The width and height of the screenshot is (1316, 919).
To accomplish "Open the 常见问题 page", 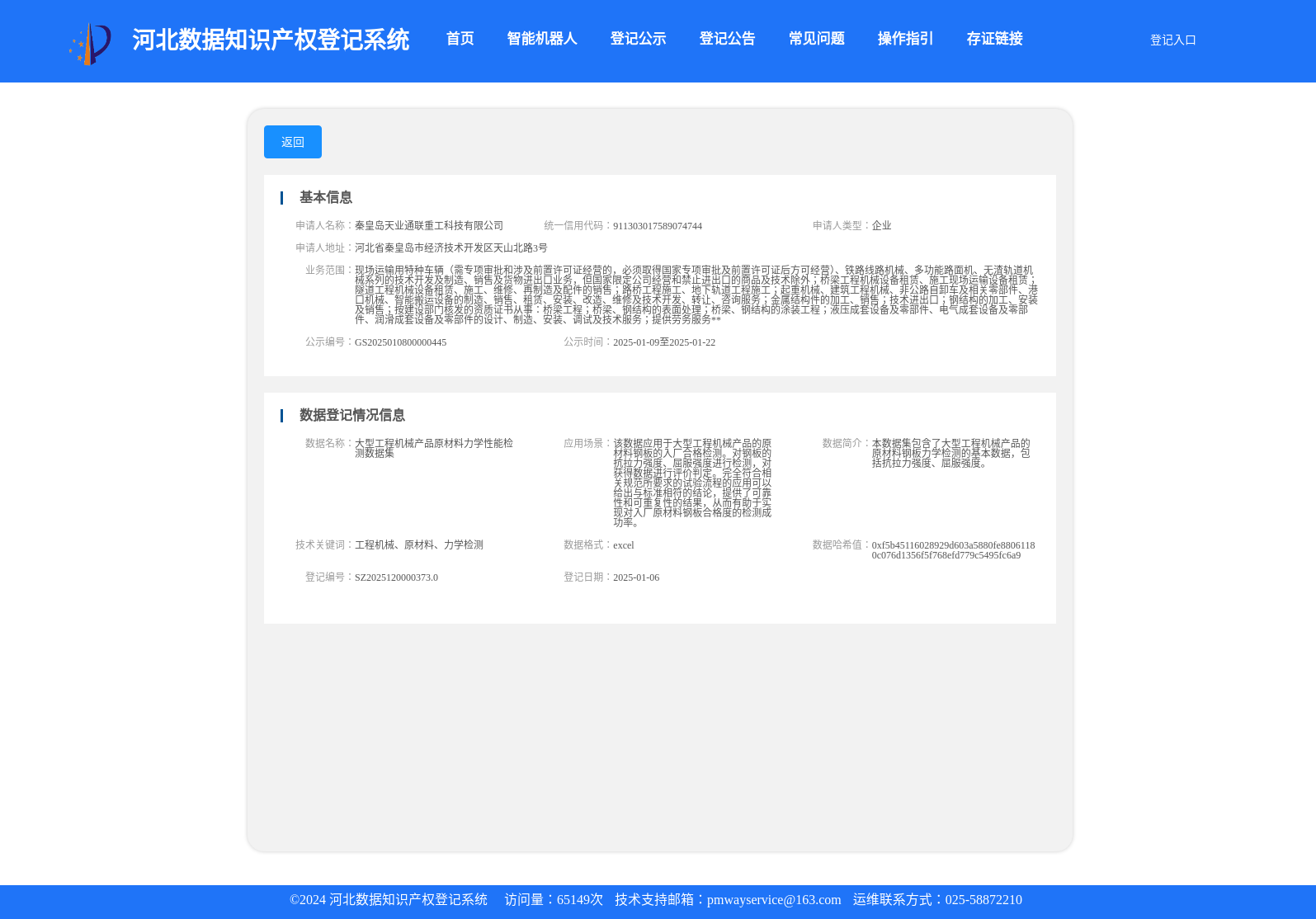I will pos(816,39).
